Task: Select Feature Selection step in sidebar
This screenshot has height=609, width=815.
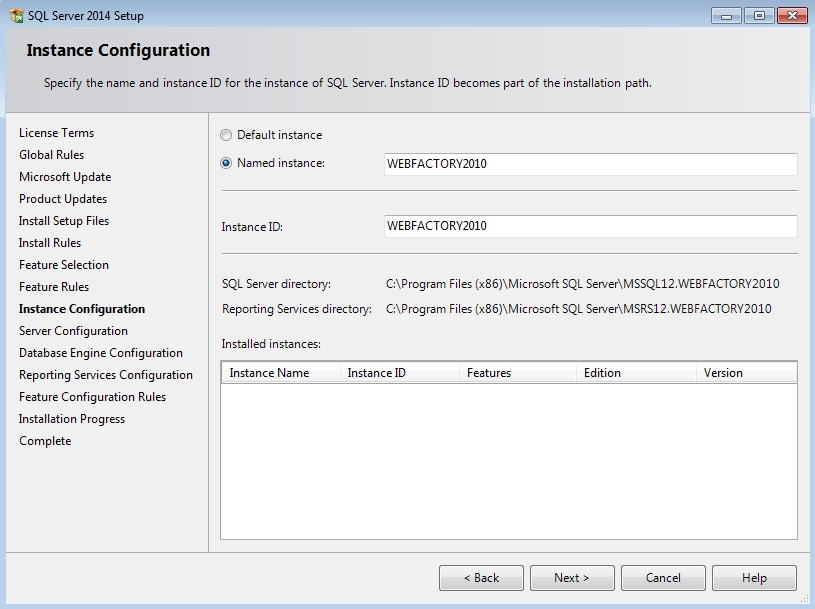Action: click(x=64, y=265)
